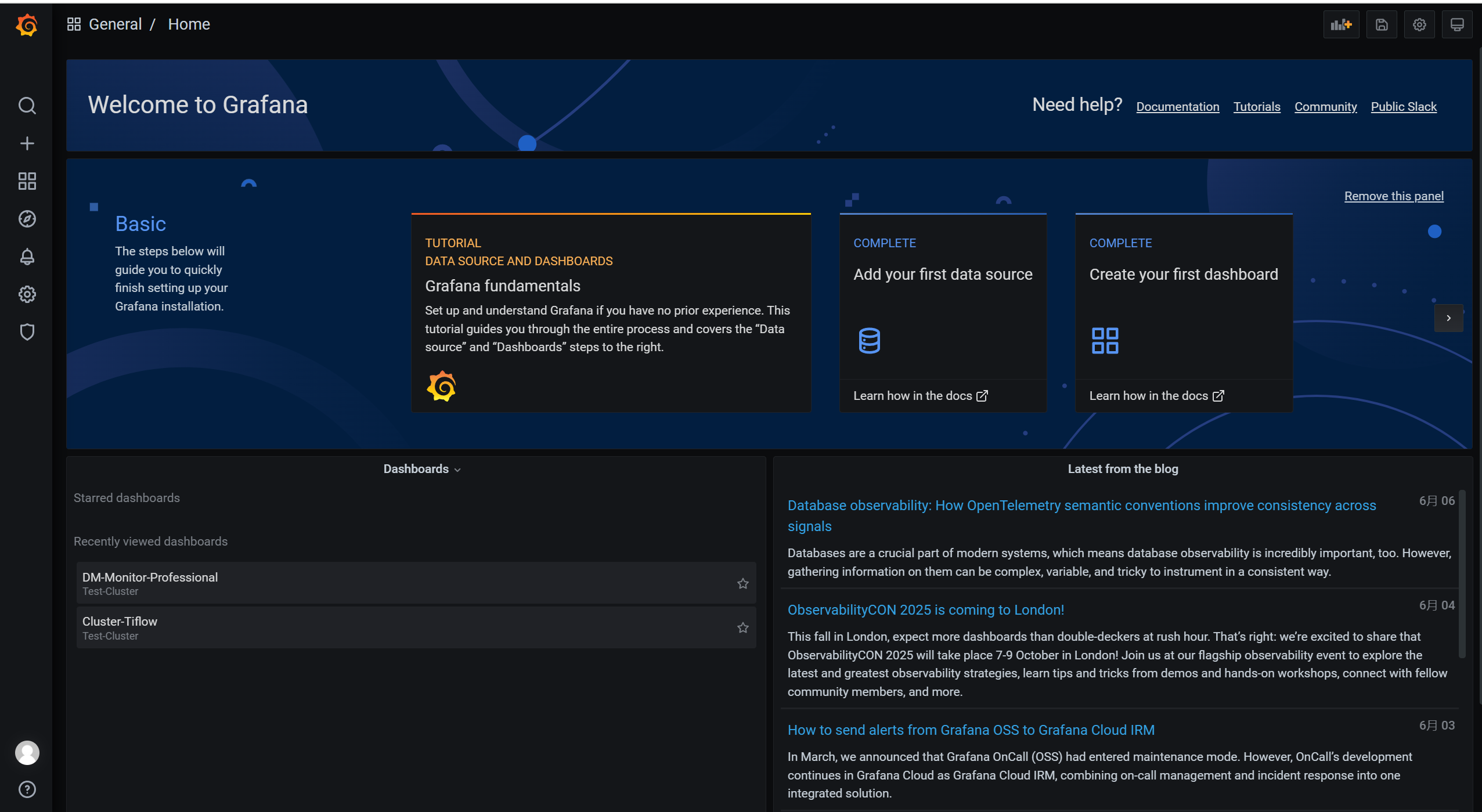Open the Alerting bell icon
This screenshot has width=1482, height=812.
pos(27,257)
